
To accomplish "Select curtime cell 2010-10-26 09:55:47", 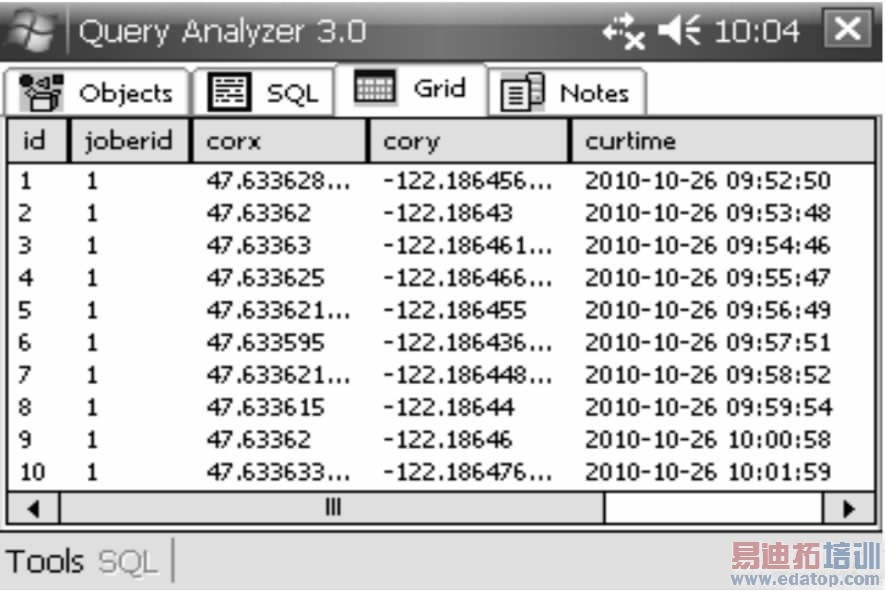I will coord(708,278).
